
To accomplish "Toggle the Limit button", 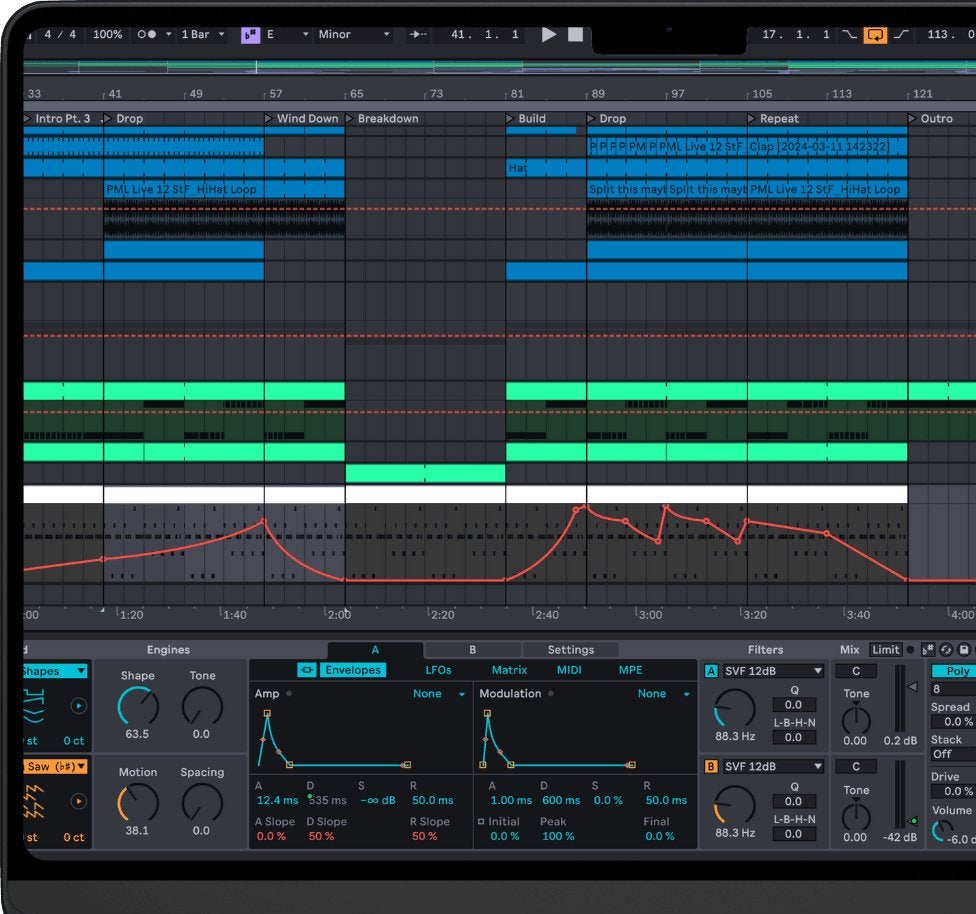I will tap(885, 649).
